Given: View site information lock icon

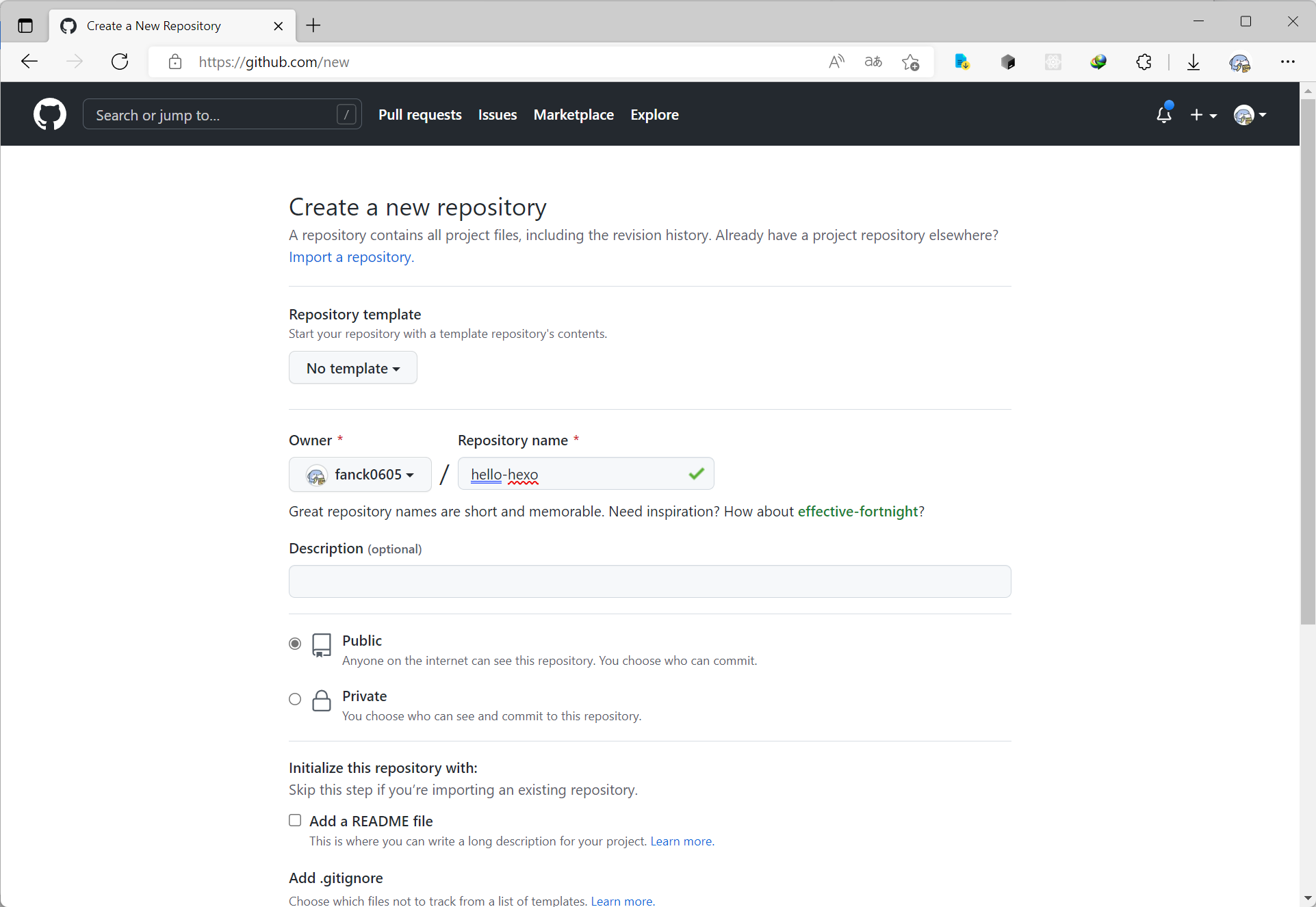Looking at the screenshot, I should click(x=175, y=62).
